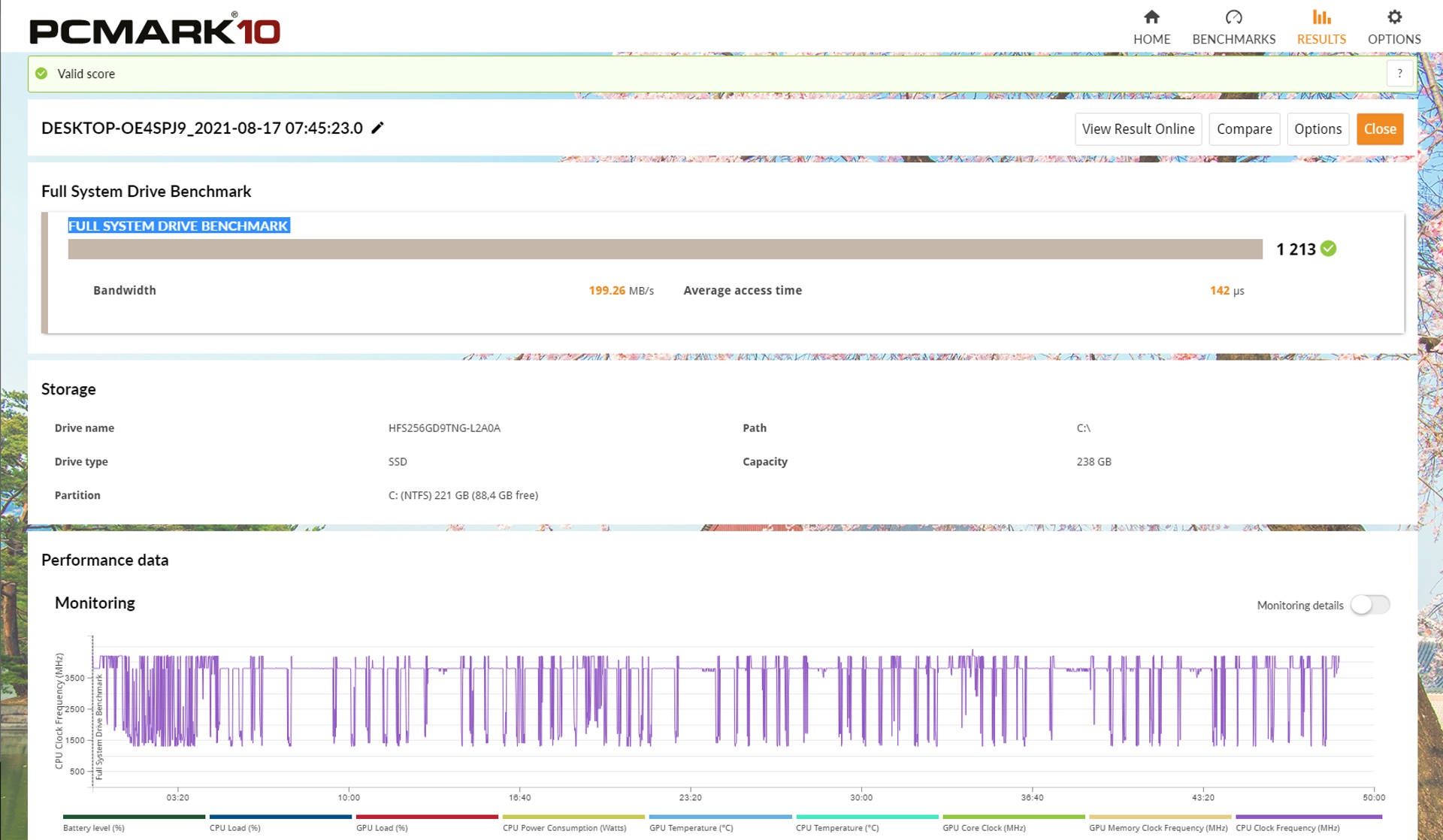
Task: Click View Result Online button
Action: 1138,129
